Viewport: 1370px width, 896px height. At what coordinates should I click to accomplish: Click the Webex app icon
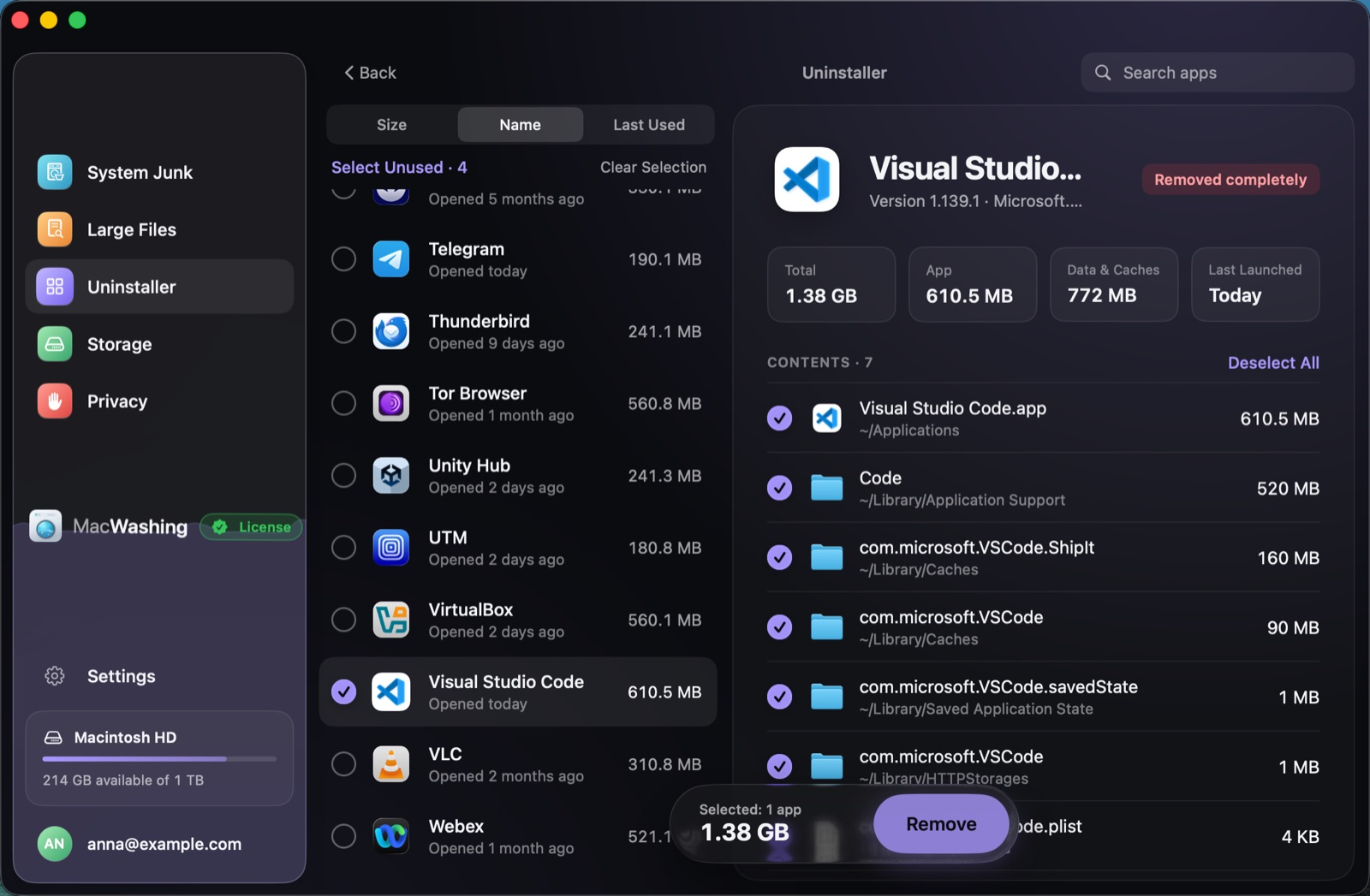click(391, 836)
